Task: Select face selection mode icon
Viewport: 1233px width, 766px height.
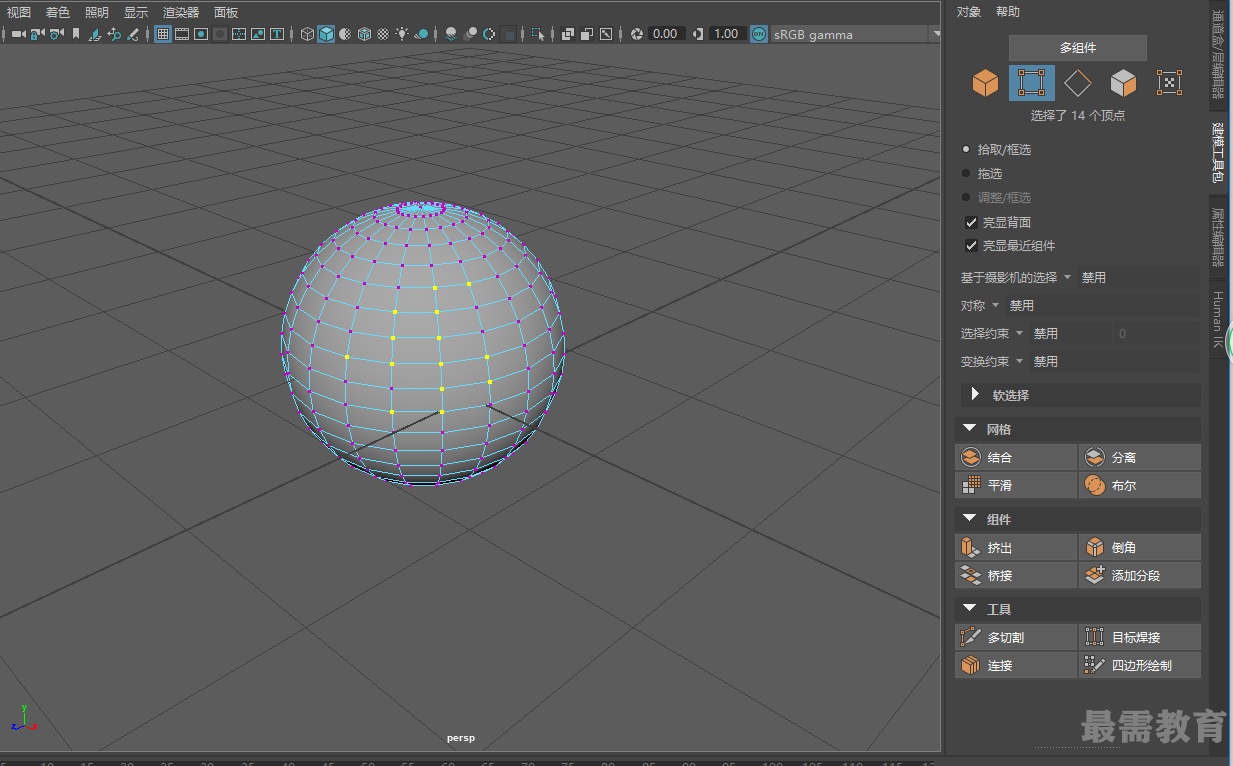Action: coord(1123,83)
